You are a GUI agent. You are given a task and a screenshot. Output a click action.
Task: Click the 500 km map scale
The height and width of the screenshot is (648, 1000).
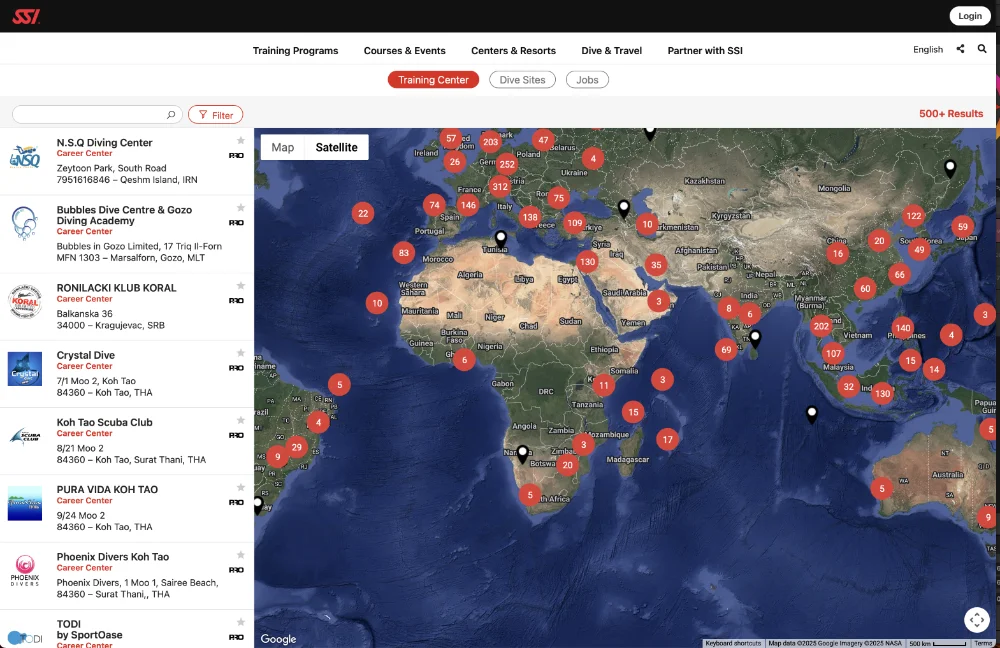click(x=938, y=644)
